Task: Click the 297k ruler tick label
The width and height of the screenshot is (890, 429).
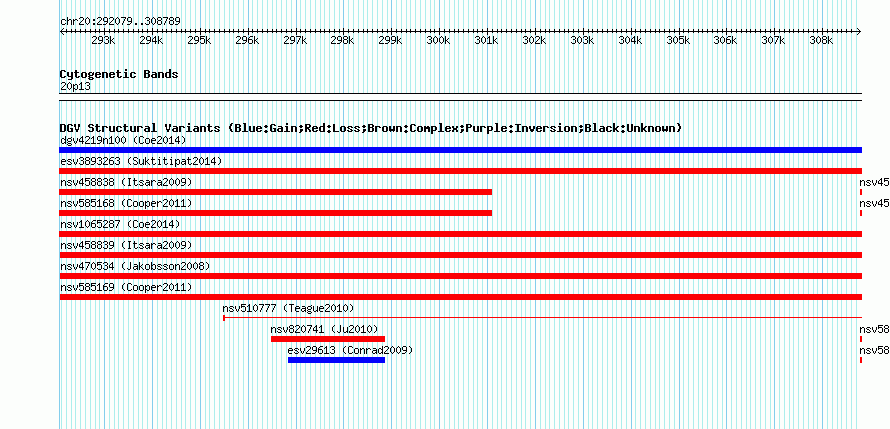Action: click(295, 41)
